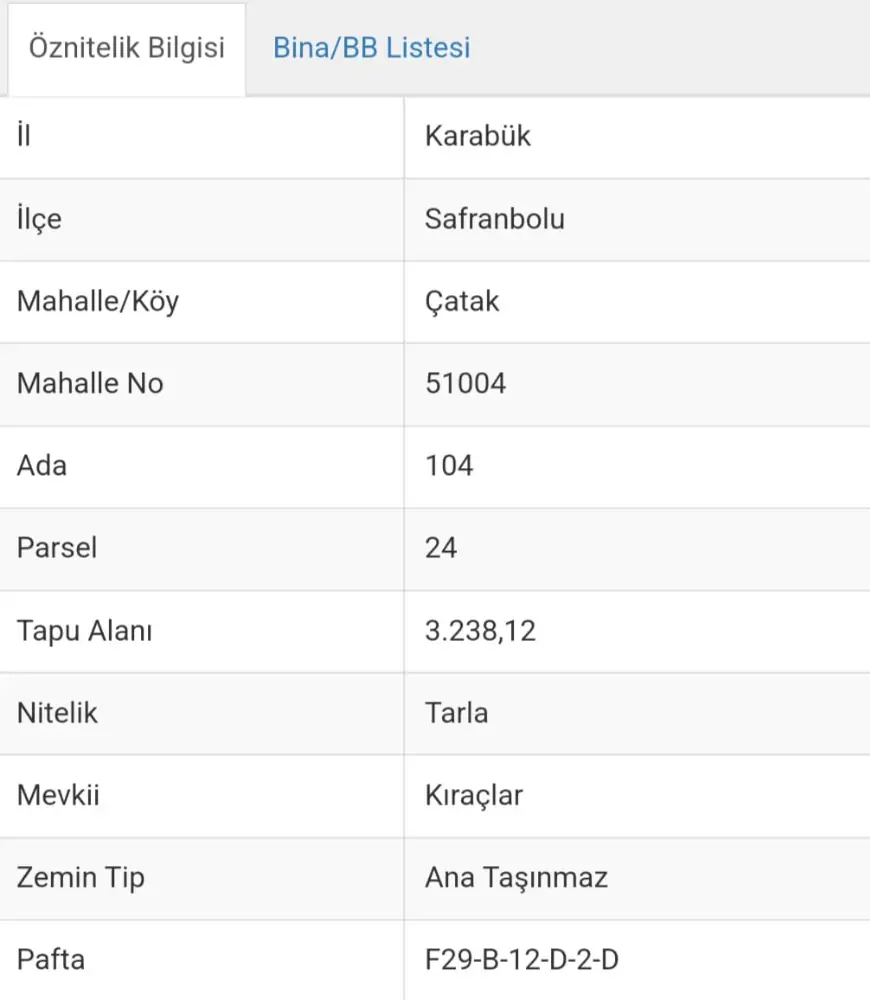Select the Pafta label cell
This screenshot has height=1000, width=870.
[51, 961]
